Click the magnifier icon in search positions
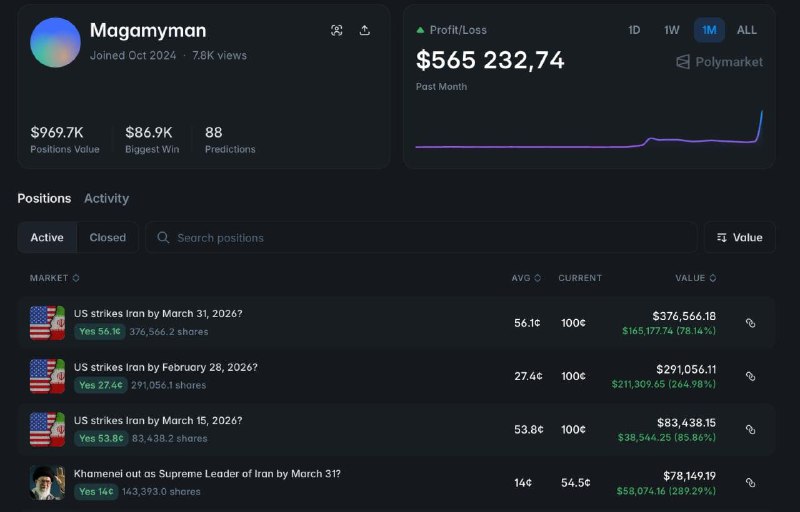Screen dimensions: 800x512 [163, 238]
